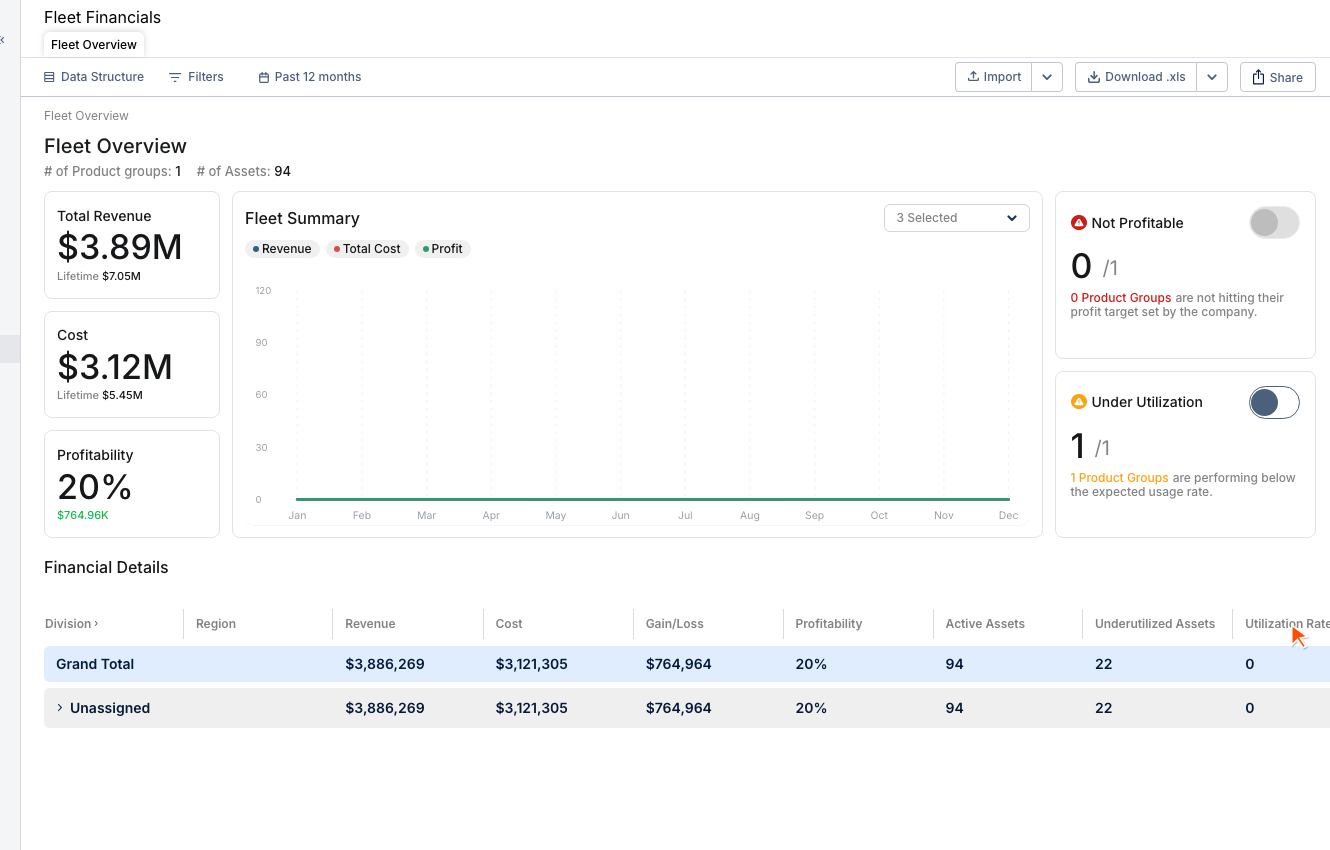
Task: Click the Underutilized Assets column header
Action: [x=1155, y=624]
